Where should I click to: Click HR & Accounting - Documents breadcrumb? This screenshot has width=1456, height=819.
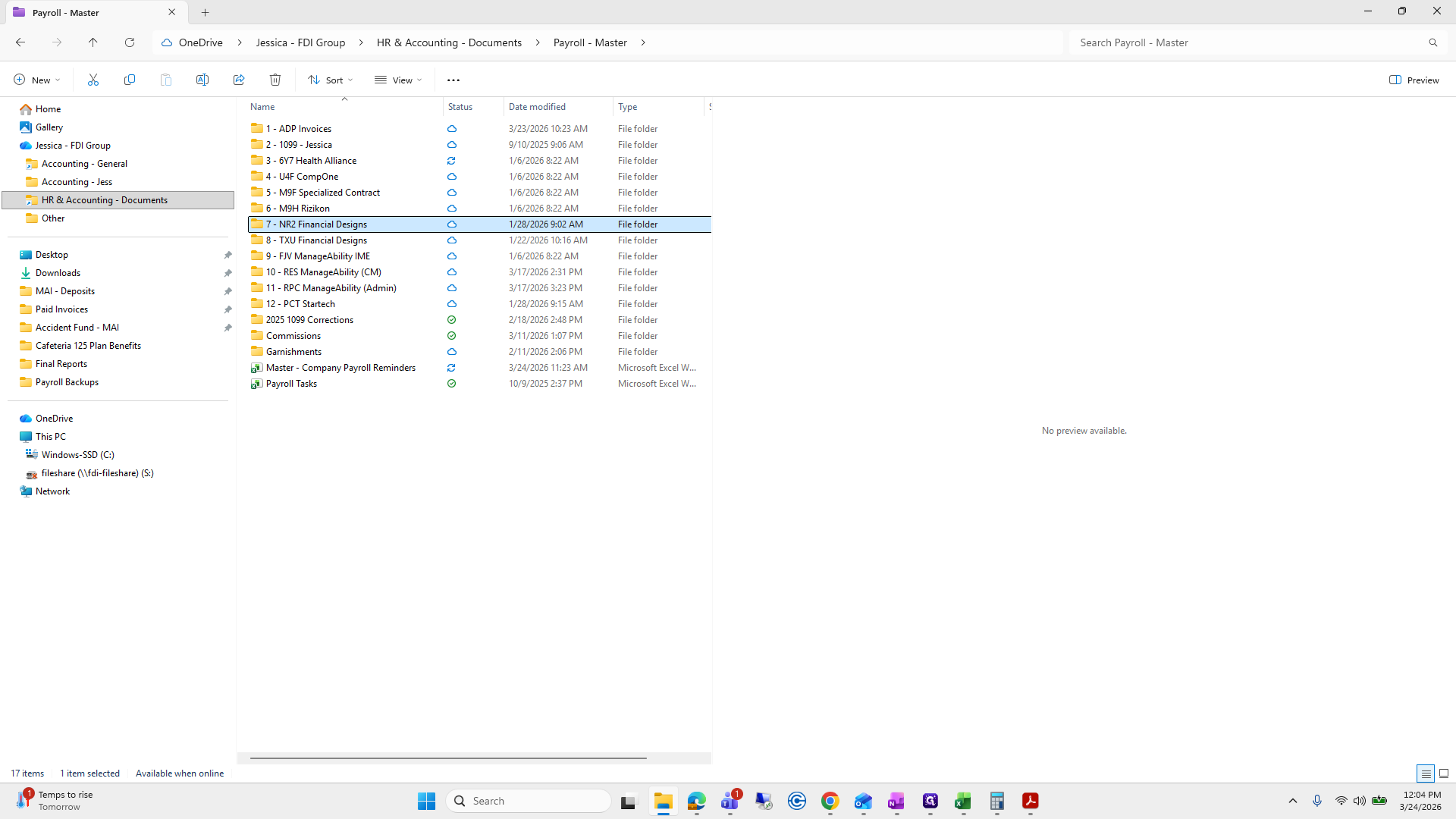click(449, 42)
